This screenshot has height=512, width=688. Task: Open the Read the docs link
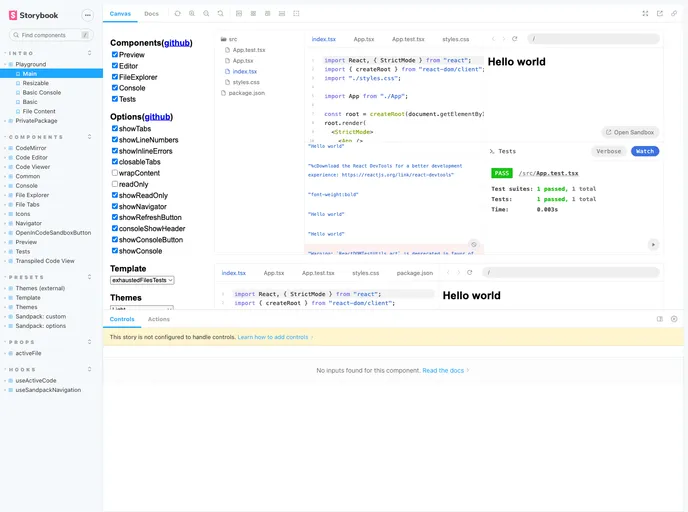445,370
